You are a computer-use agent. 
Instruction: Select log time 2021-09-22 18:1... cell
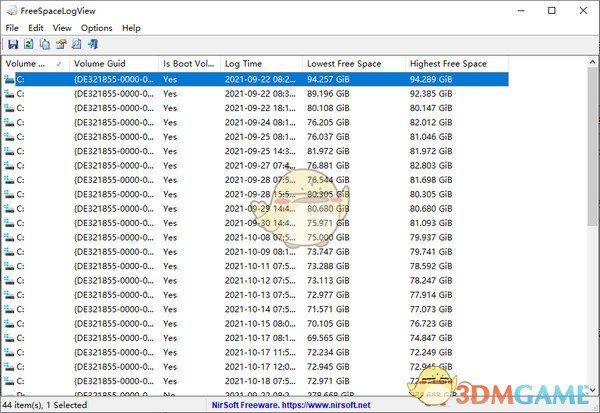click(260, 108)
